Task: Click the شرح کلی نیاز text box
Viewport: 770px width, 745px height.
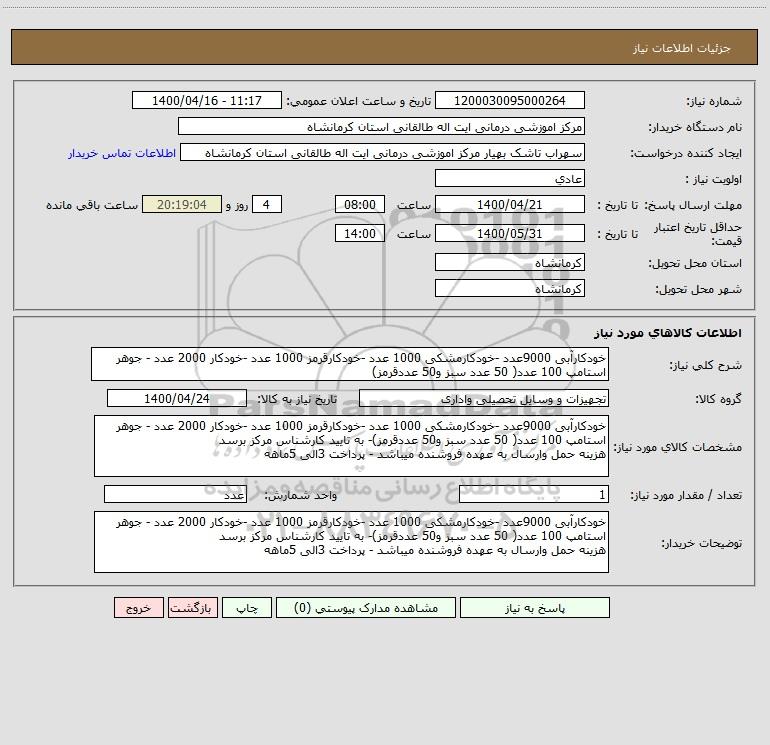Action: [x=350, y=364]
